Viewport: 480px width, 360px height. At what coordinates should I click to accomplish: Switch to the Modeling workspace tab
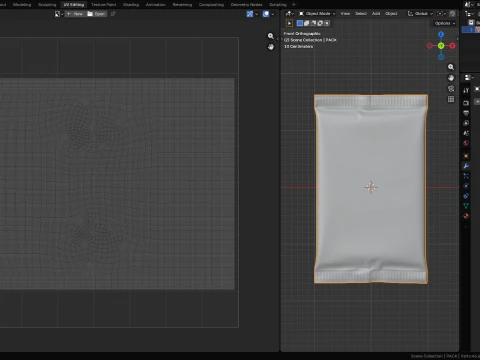tap(22, 5)
